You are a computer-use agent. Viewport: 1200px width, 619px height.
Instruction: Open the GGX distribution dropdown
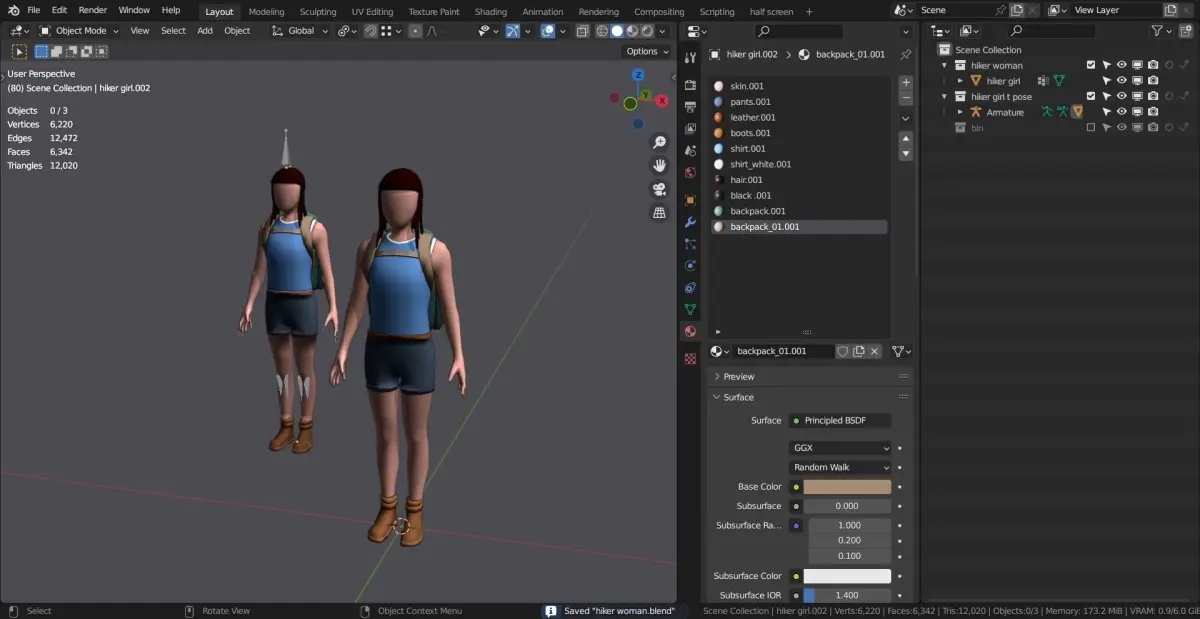pos(840,448)
